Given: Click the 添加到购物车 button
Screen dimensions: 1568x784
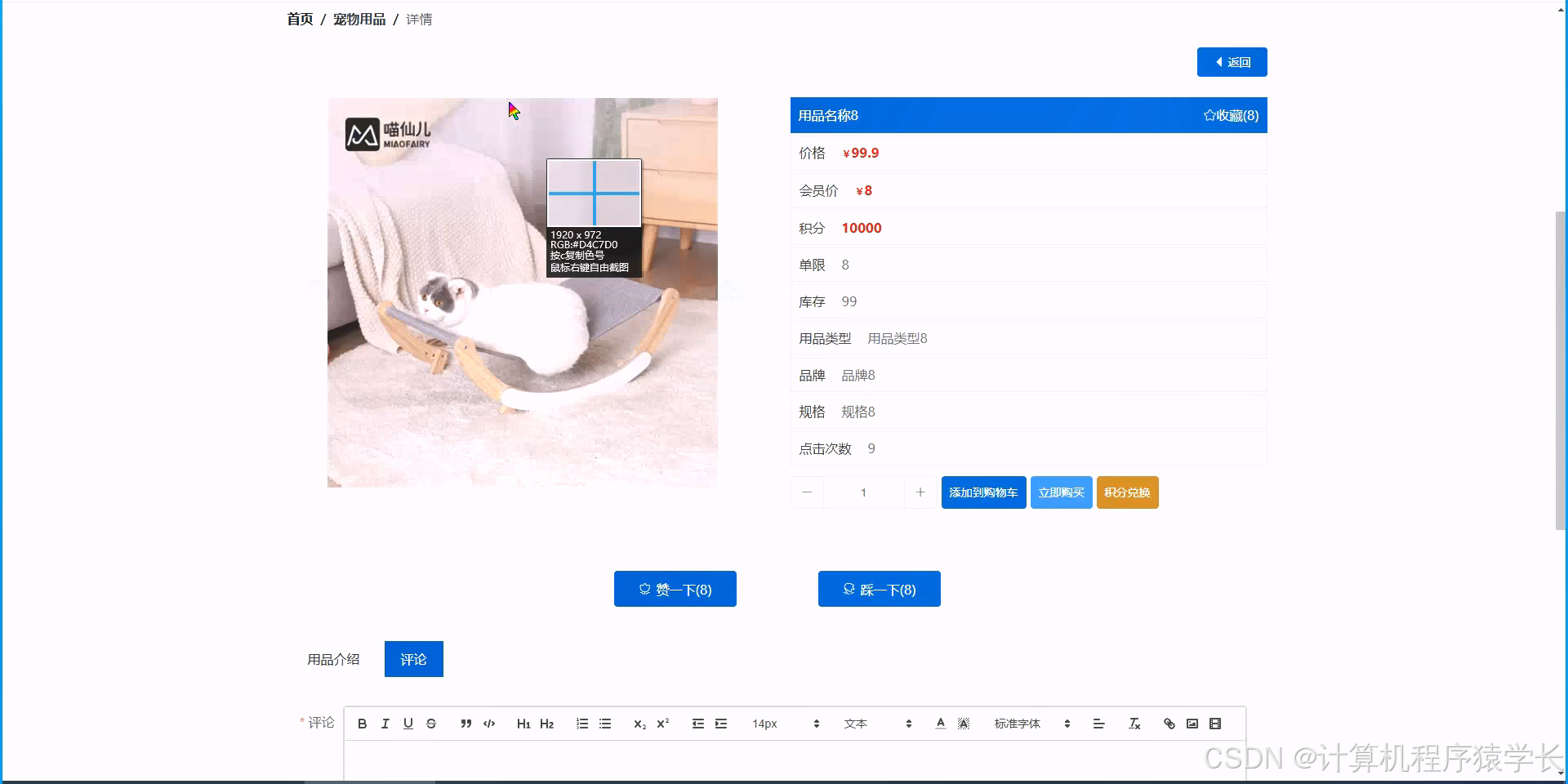Looking at the screenshot, I should click(983, 492).
